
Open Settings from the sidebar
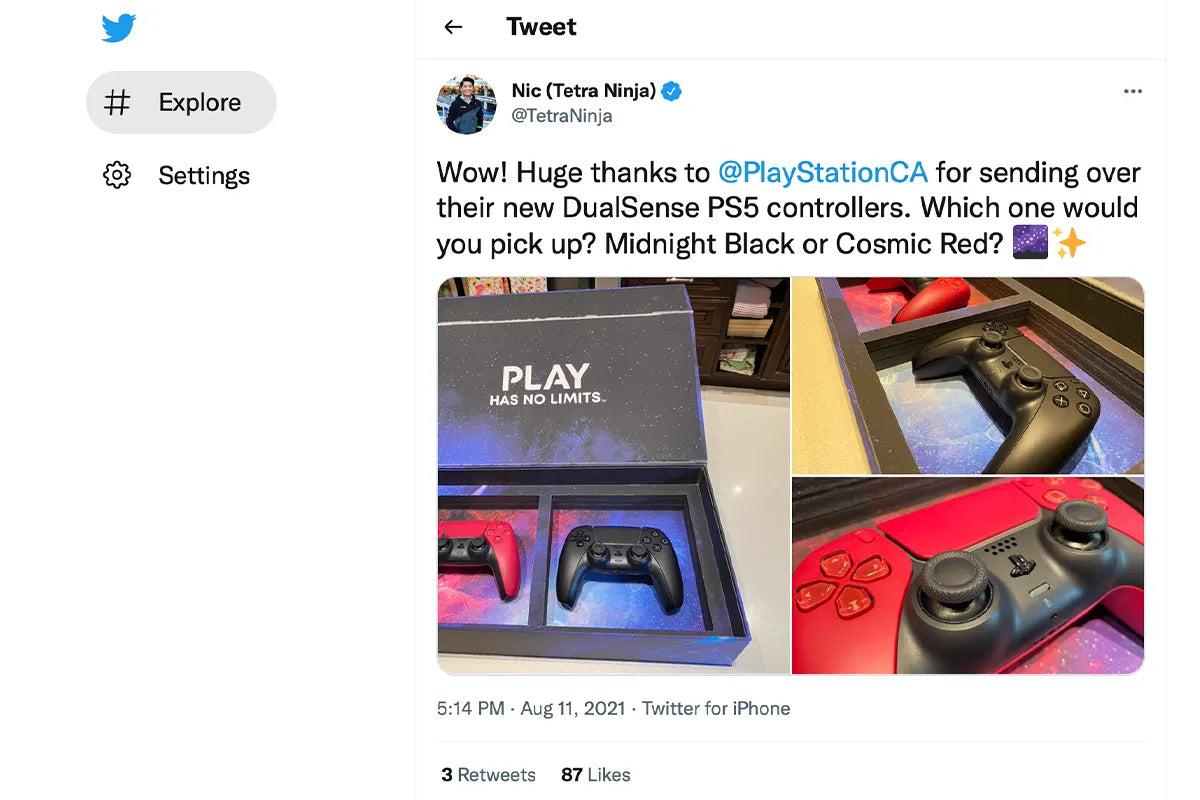[177, 176]
